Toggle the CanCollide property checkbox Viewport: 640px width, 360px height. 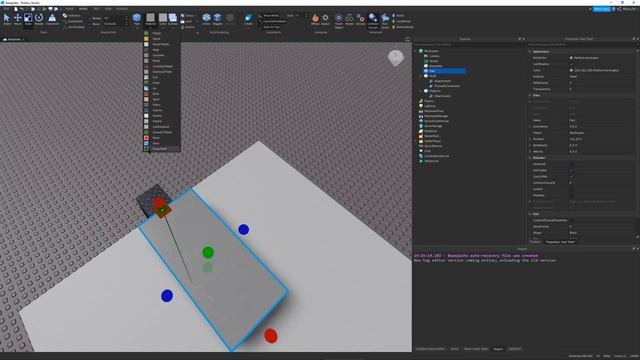pos(571,176)
